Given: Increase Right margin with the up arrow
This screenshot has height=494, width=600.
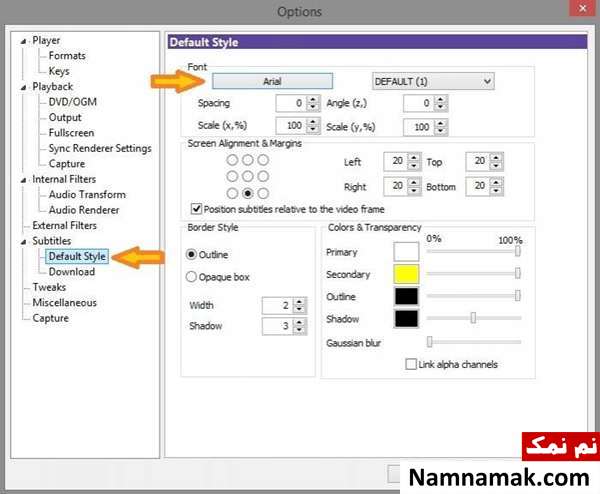Looking at the screenshot, I should tap(414, 182).
